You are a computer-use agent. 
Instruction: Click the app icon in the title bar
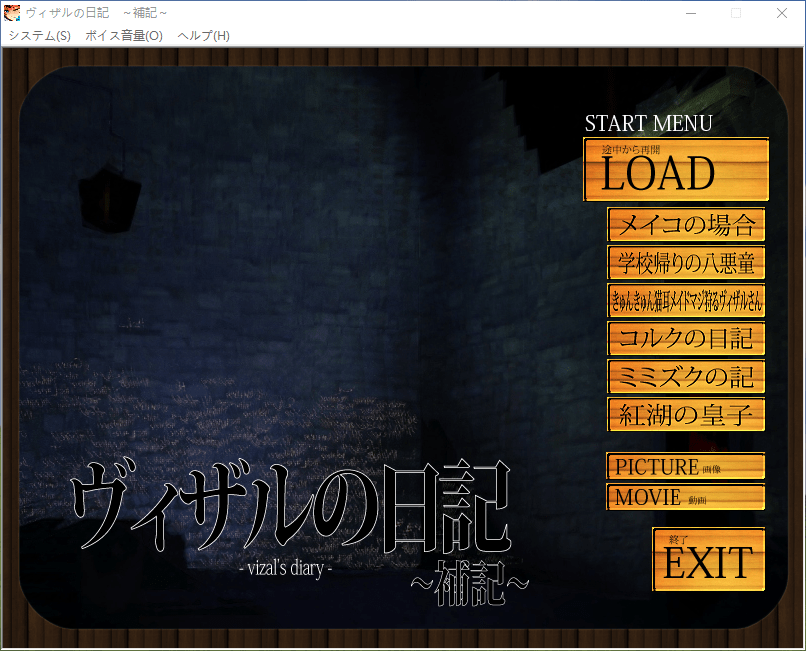point(12,13)
